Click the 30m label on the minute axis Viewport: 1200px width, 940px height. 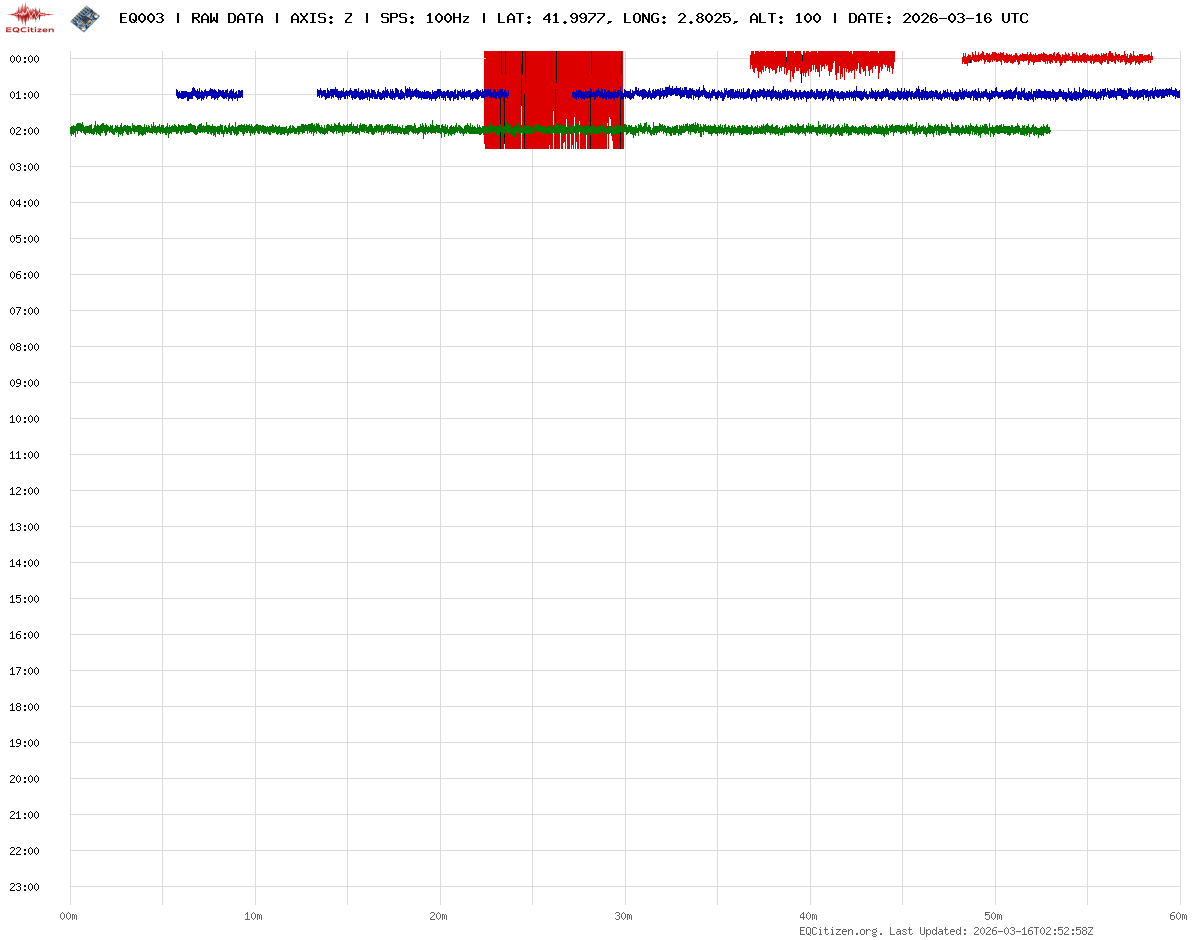[x=624, y=916]
